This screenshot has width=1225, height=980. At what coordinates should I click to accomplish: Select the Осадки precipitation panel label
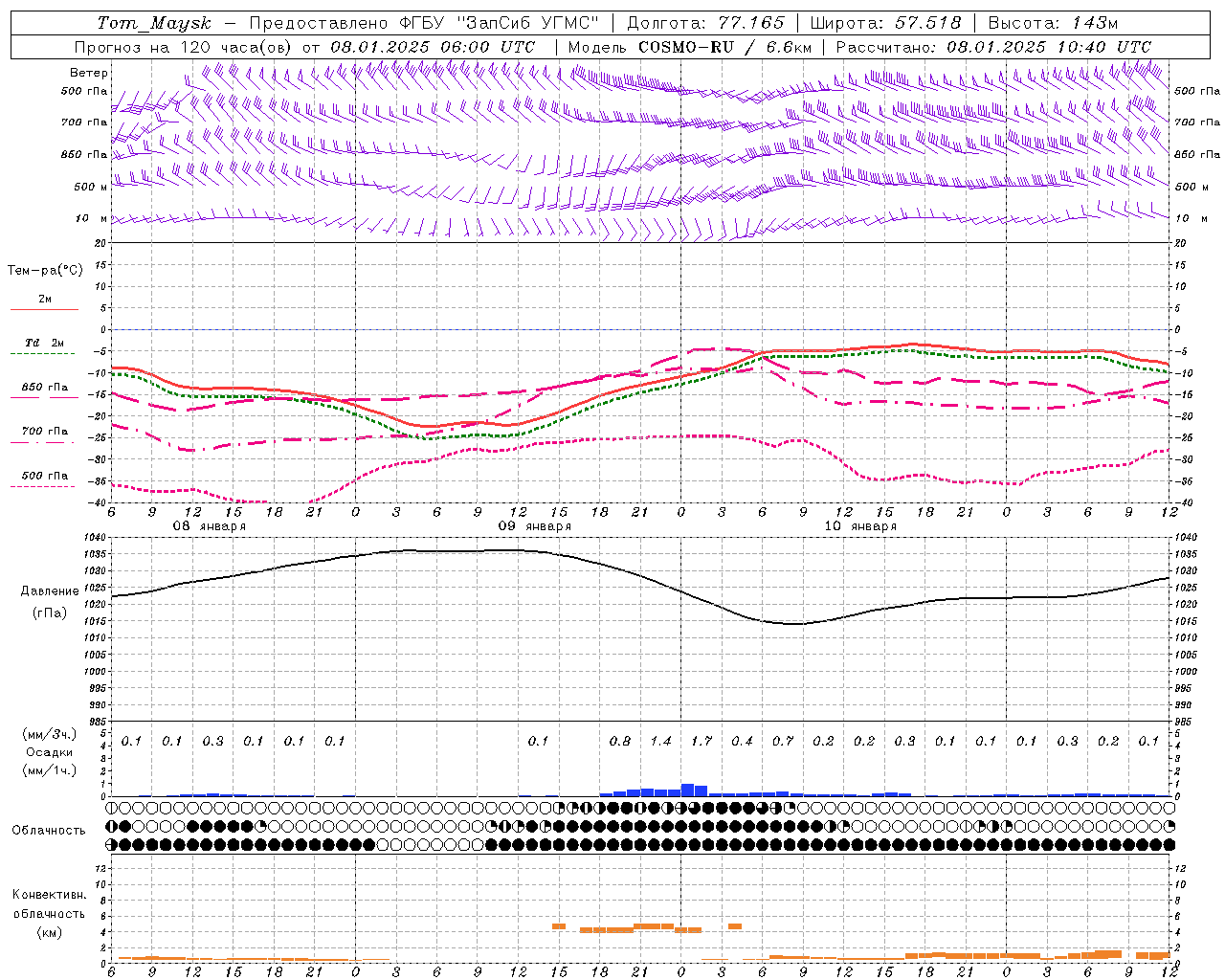tap(49, 752)
